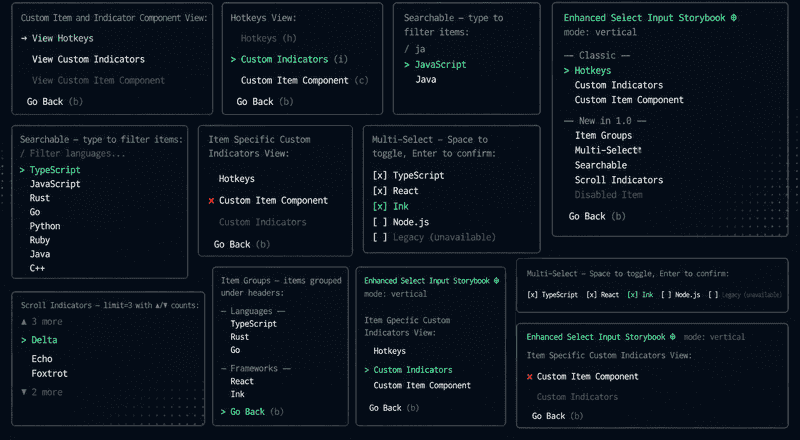
Task: Select Rust in the Filter languages list
Action: (x=39, y=198)
